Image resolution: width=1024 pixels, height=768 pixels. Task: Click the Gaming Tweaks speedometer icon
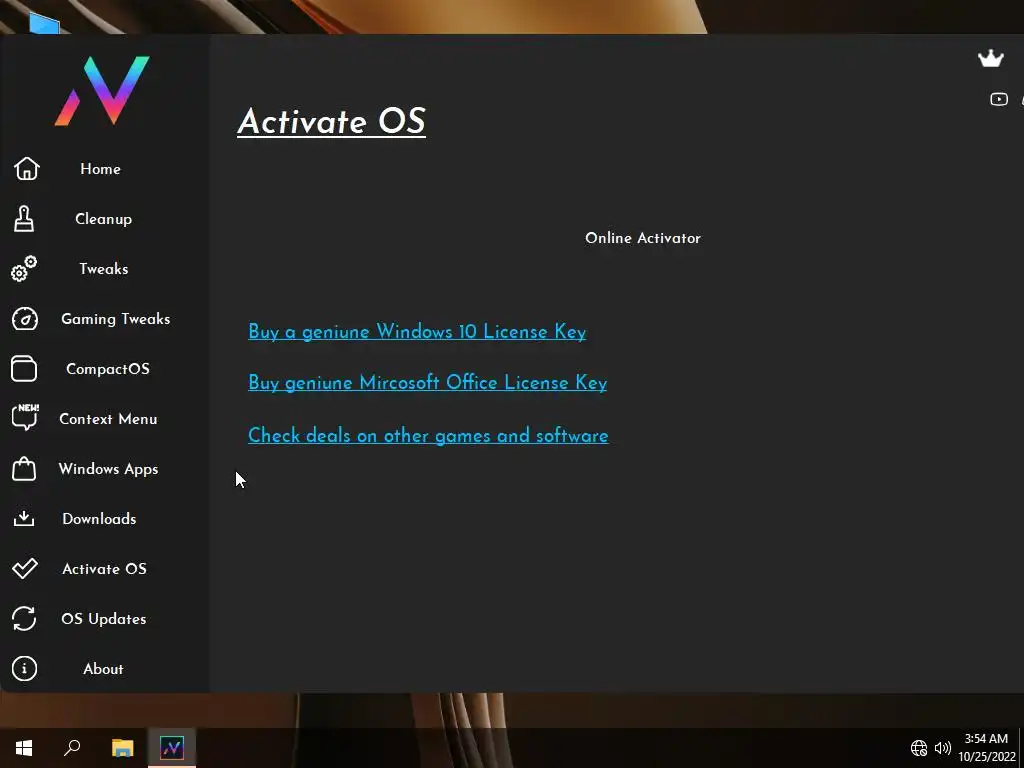click(x=25, y=319)
